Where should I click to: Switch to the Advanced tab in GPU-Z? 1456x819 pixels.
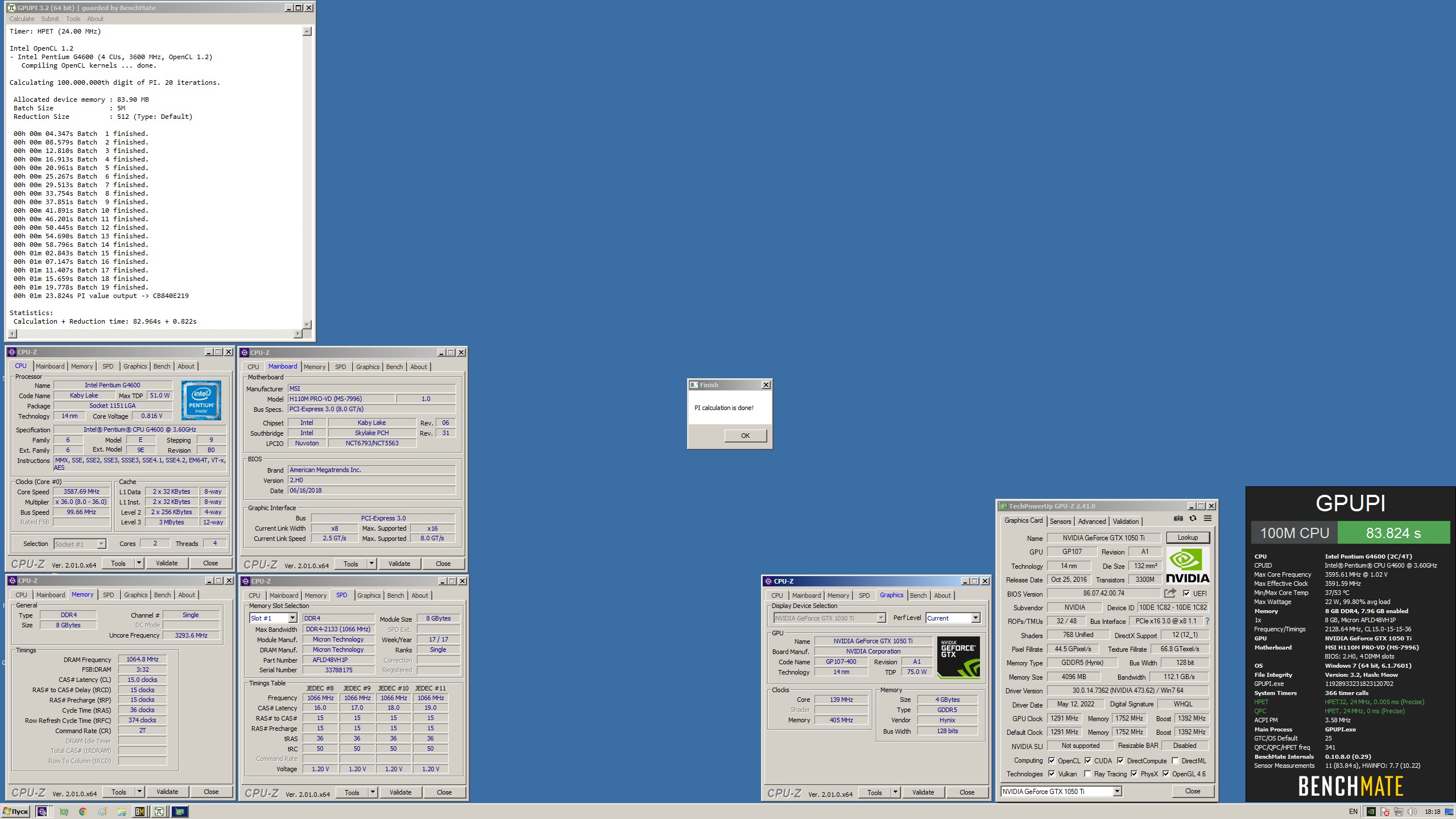coord(1092,521)
